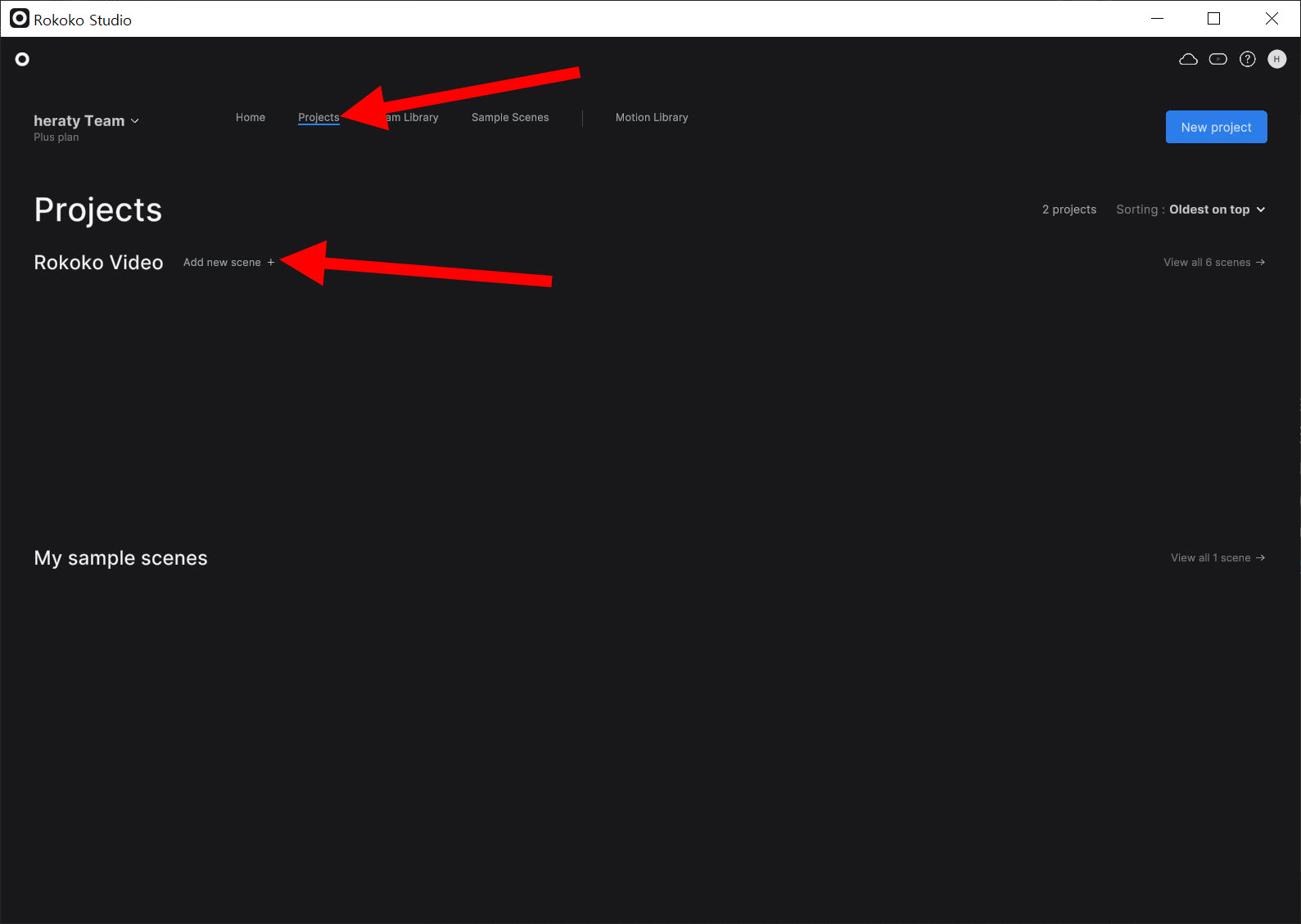Open the help question mark icon
1301x924 pixels.
pyautogui.click(x=1248, y=59)
